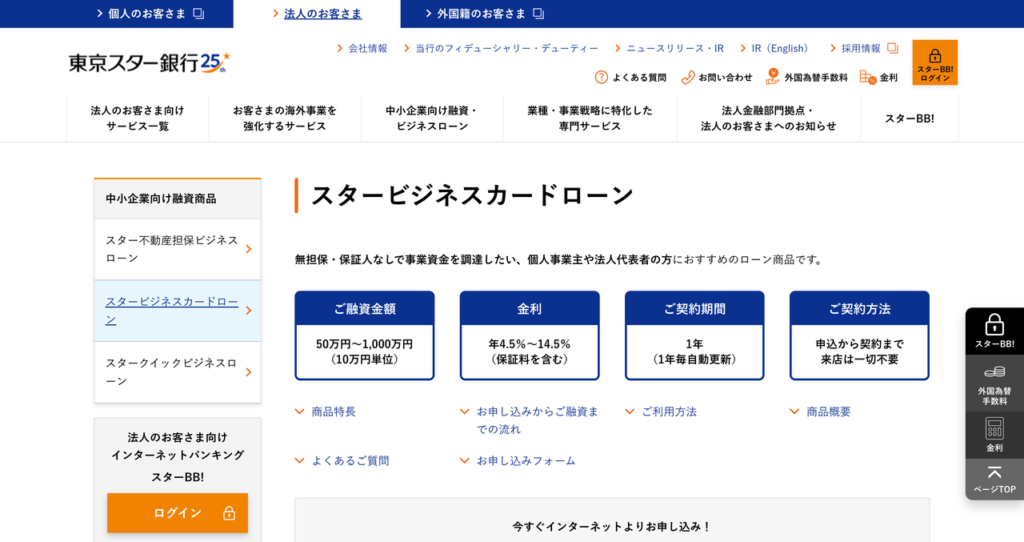Click the ご融資金額 info card
1024x542 pixels.
click(x=364, y=336)
